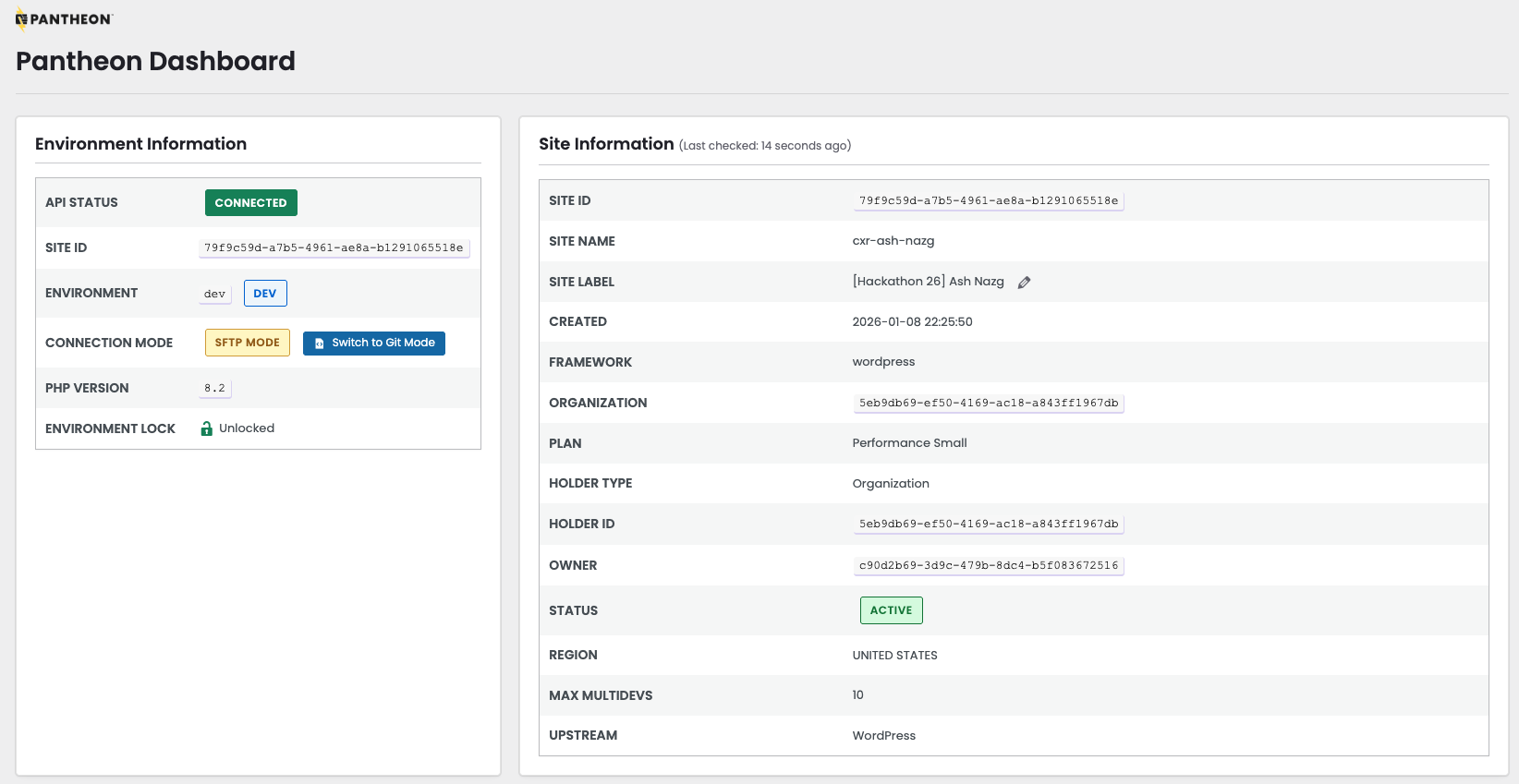This screenshot has width=1519, height=784.
Task: Click created date 2026-01-08 22:25:50
Action: pos(913,322)
